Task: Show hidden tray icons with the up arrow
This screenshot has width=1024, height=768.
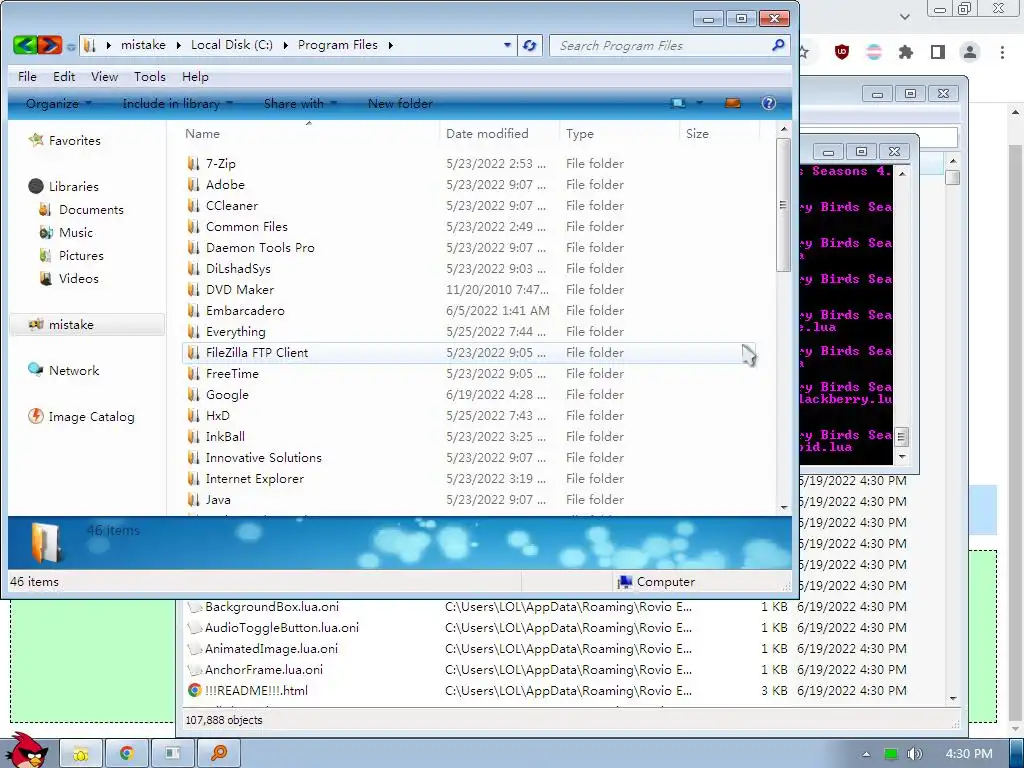Action: [866, 754]
